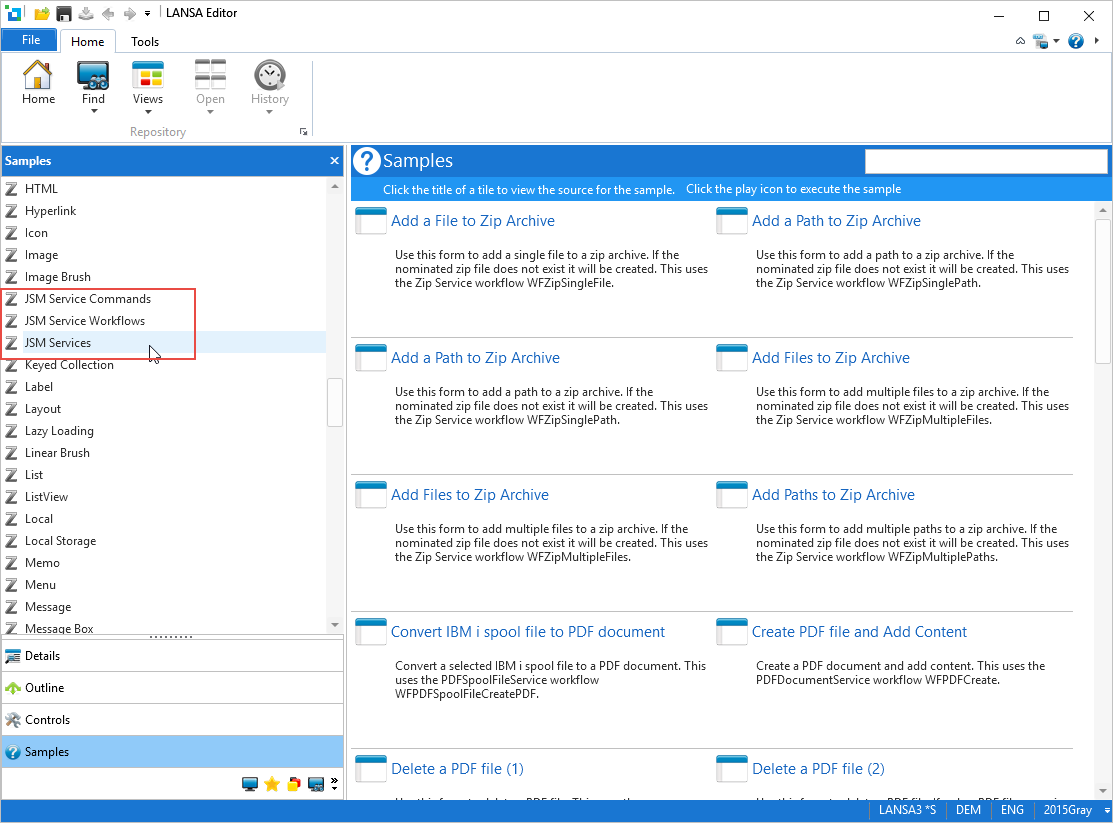This screenshot has width=1113, height=823.
Task: Expand the History dropdown arrow
Action: point(270,111)
